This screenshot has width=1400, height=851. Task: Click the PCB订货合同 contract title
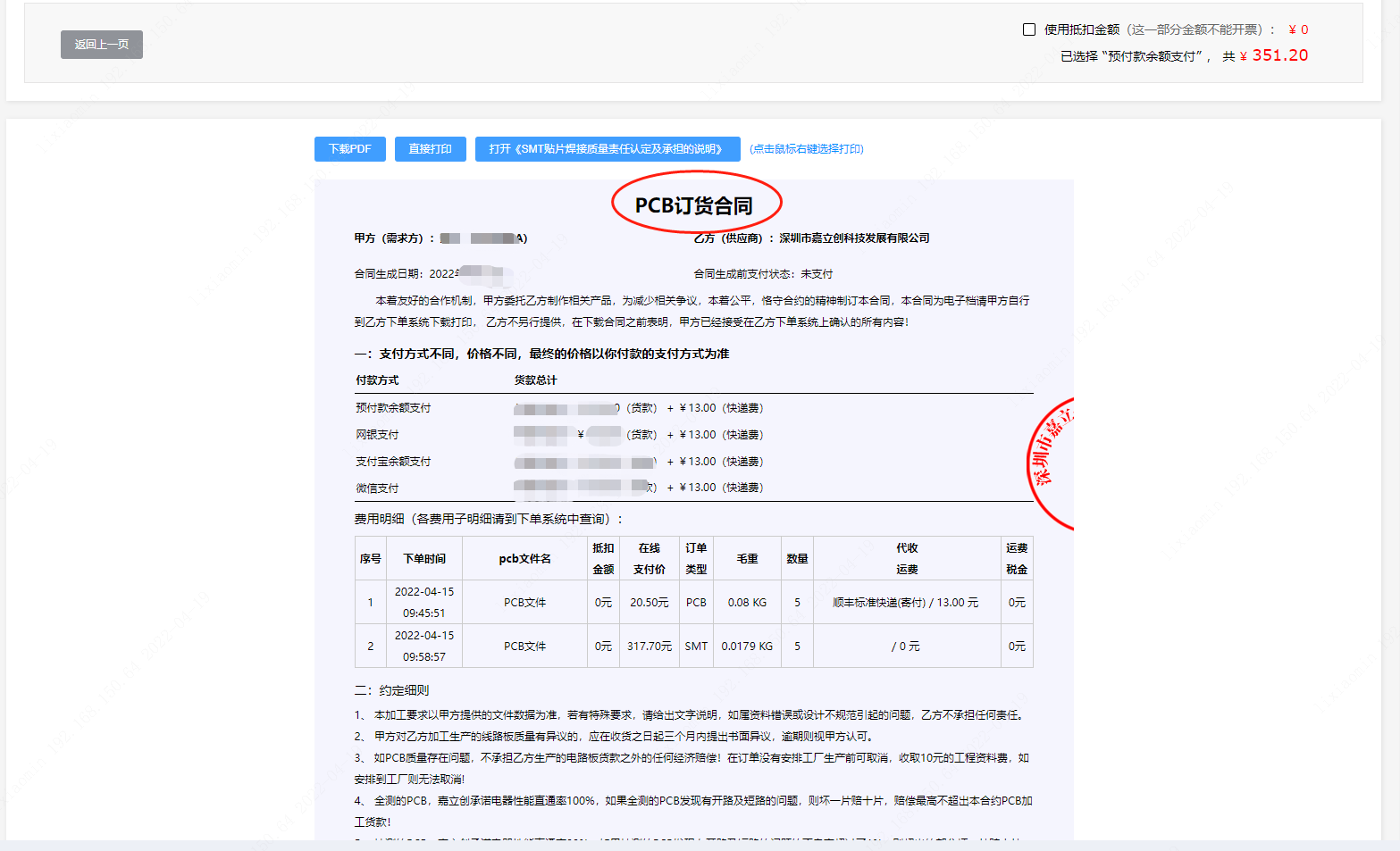point(694,205)
